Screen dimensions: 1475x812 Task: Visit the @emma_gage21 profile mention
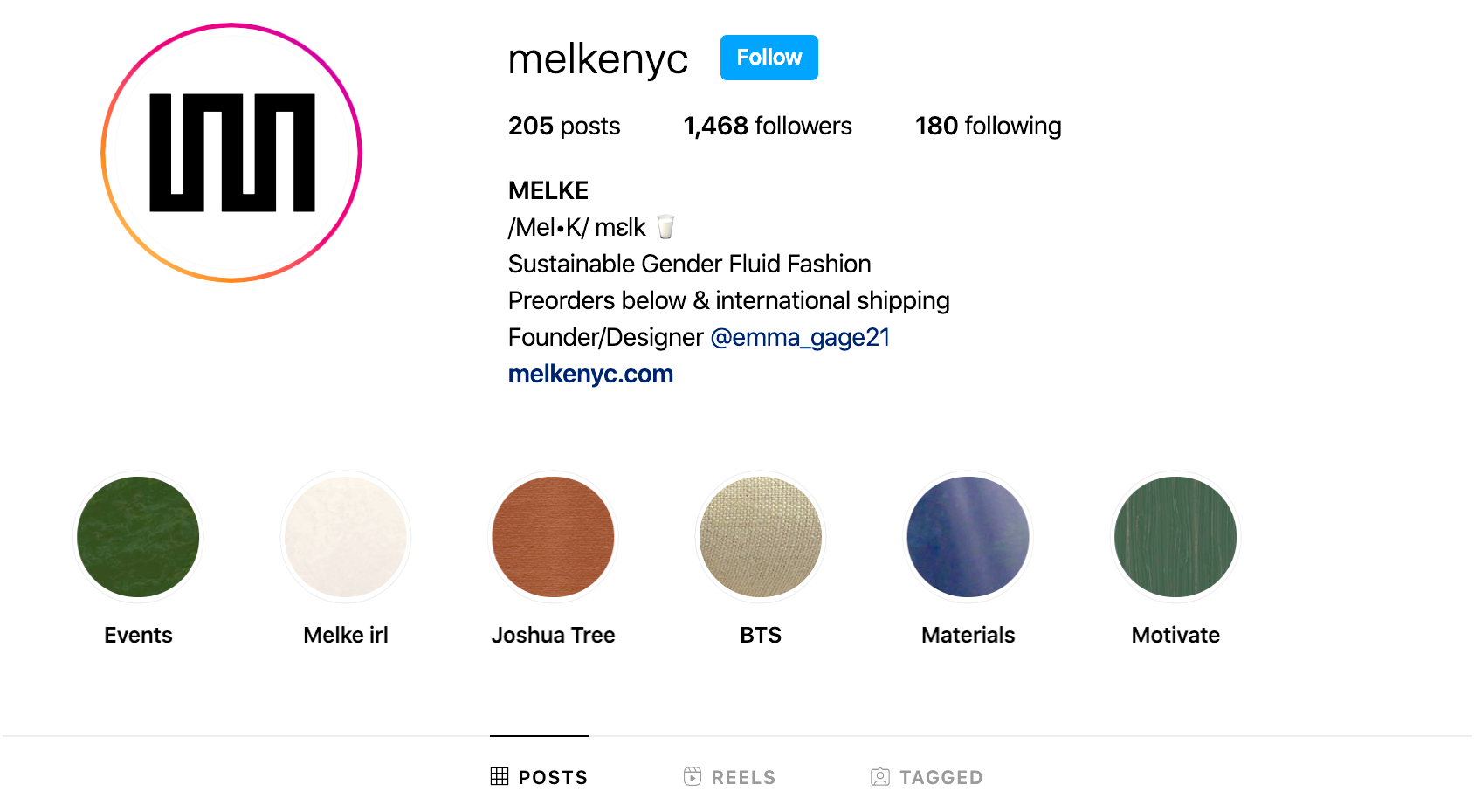pyautogui.click(x=800, y=337)
